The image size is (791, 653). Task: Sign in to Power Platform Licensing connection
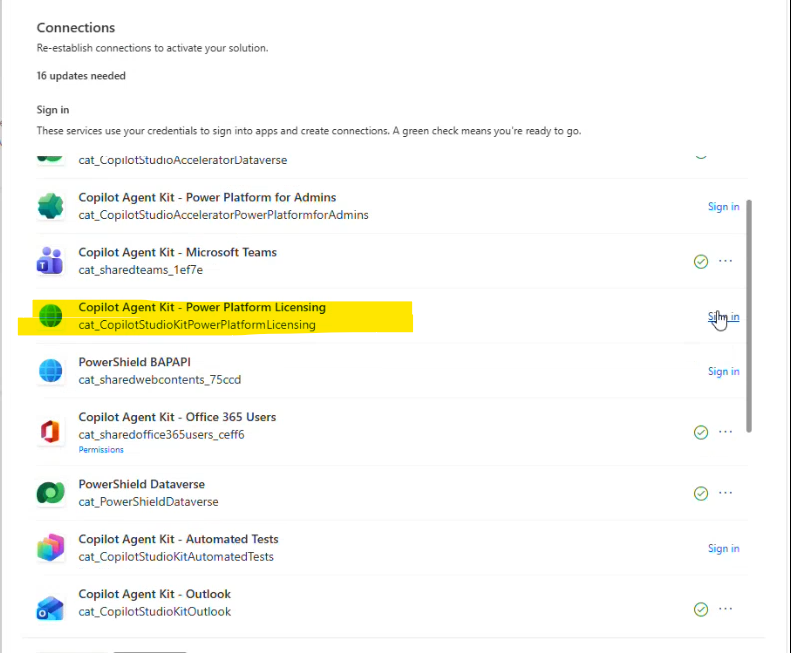723,317
